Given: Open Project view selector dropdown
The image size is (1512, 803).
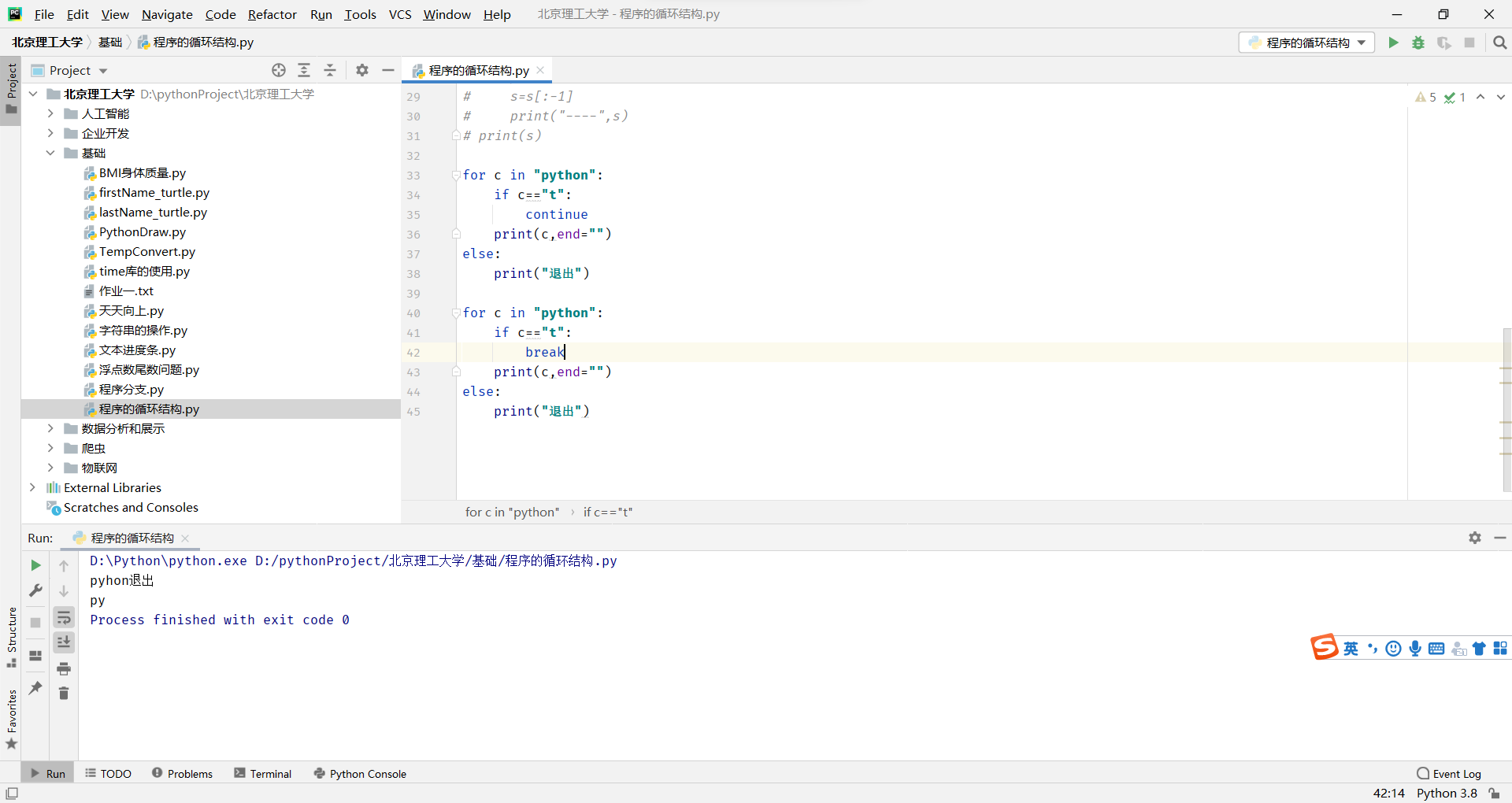Looking at the screenshot, I should (69, 70).
